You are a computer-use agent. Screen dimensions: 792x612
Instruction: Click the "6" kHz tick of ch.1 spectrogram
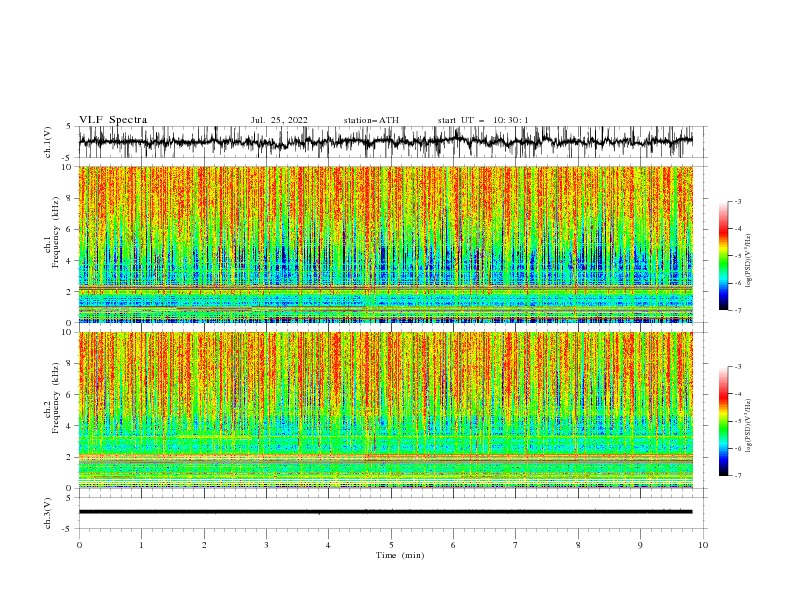69,230
